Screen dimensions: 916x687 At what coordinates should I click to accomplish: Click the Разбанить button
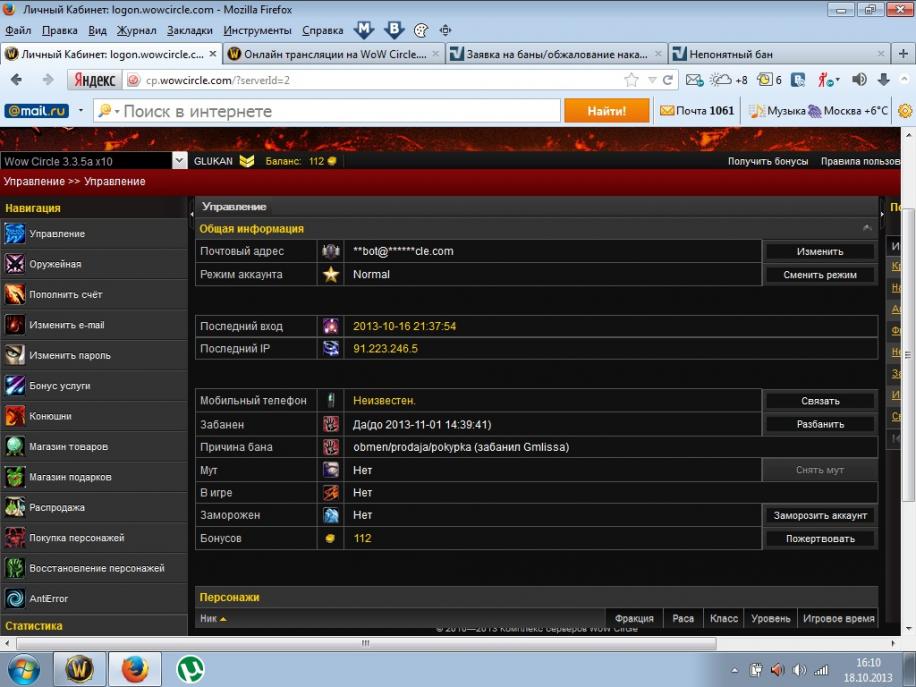(820, 424)
